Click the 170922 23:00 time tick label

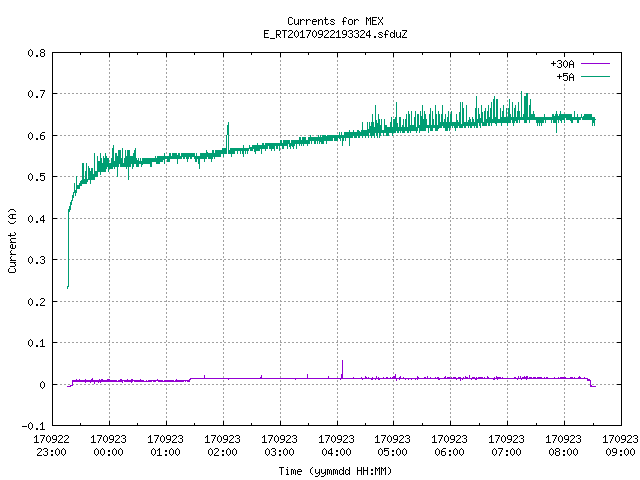pyautogui.click(x=51, y=446)
